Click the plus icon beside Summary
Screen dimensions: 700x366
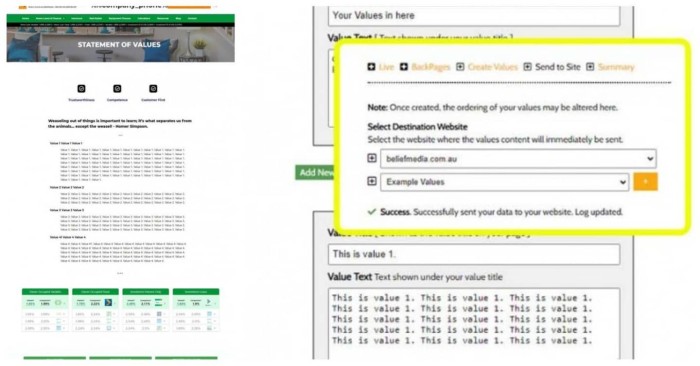pos(590,67)
